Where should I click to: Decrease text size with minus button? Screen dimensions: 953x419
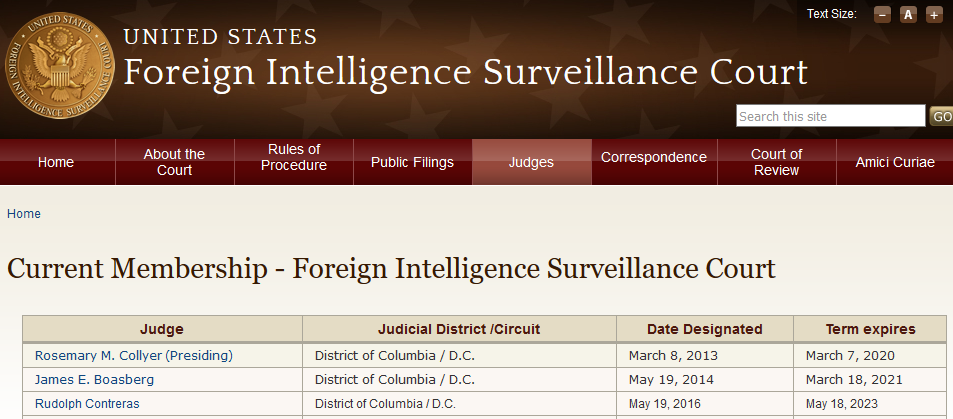click(x=882, y=14)
